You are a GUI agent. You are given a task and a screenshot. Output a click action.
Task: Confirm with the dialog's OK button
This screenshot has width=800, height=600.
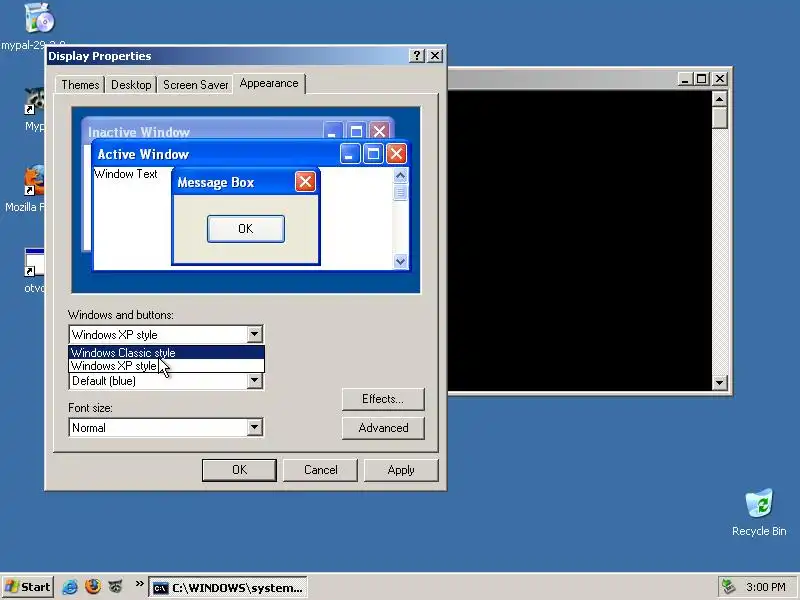point(239,470)
